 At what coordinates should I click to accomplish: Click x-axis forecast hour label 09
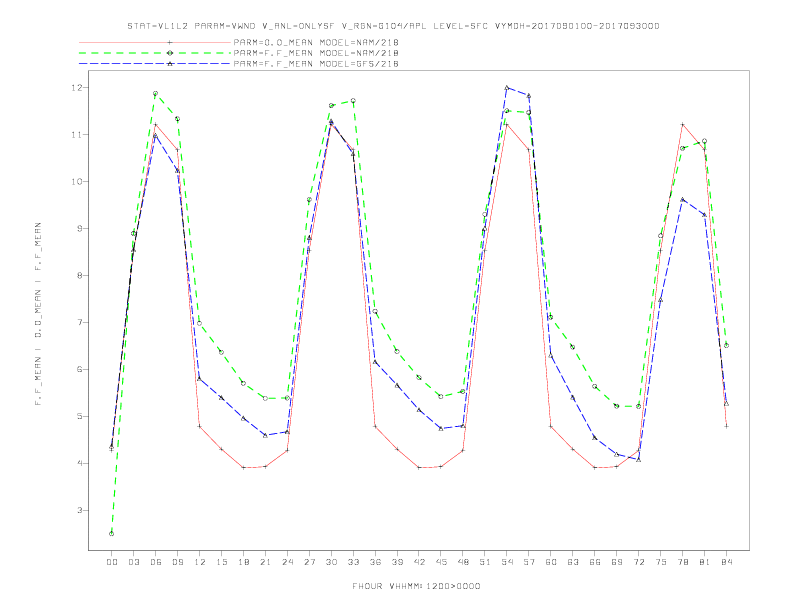177,562
